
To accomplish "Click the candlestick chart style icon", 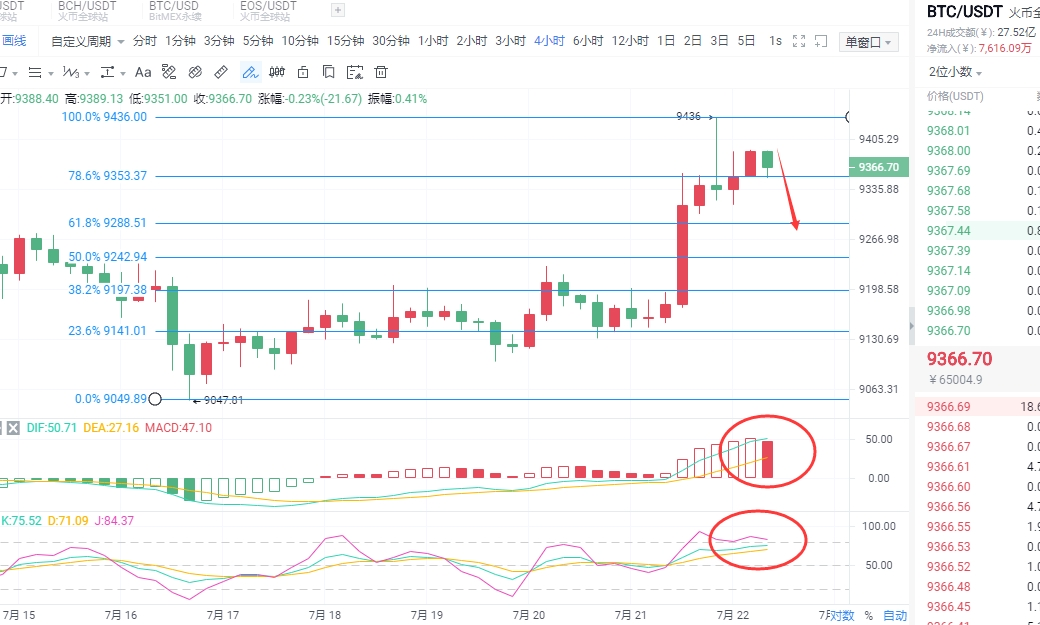I will click(276, 72).
